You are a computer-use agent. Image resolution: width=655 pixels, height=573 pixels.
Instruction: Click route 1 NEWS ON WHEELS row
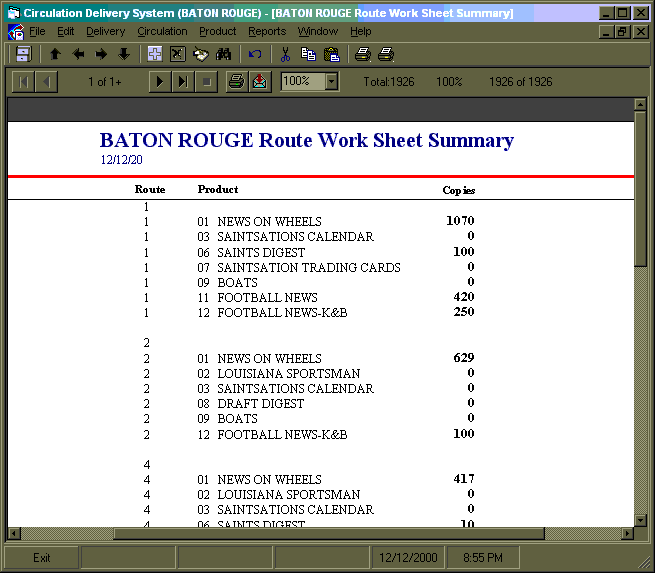point(309,221)
